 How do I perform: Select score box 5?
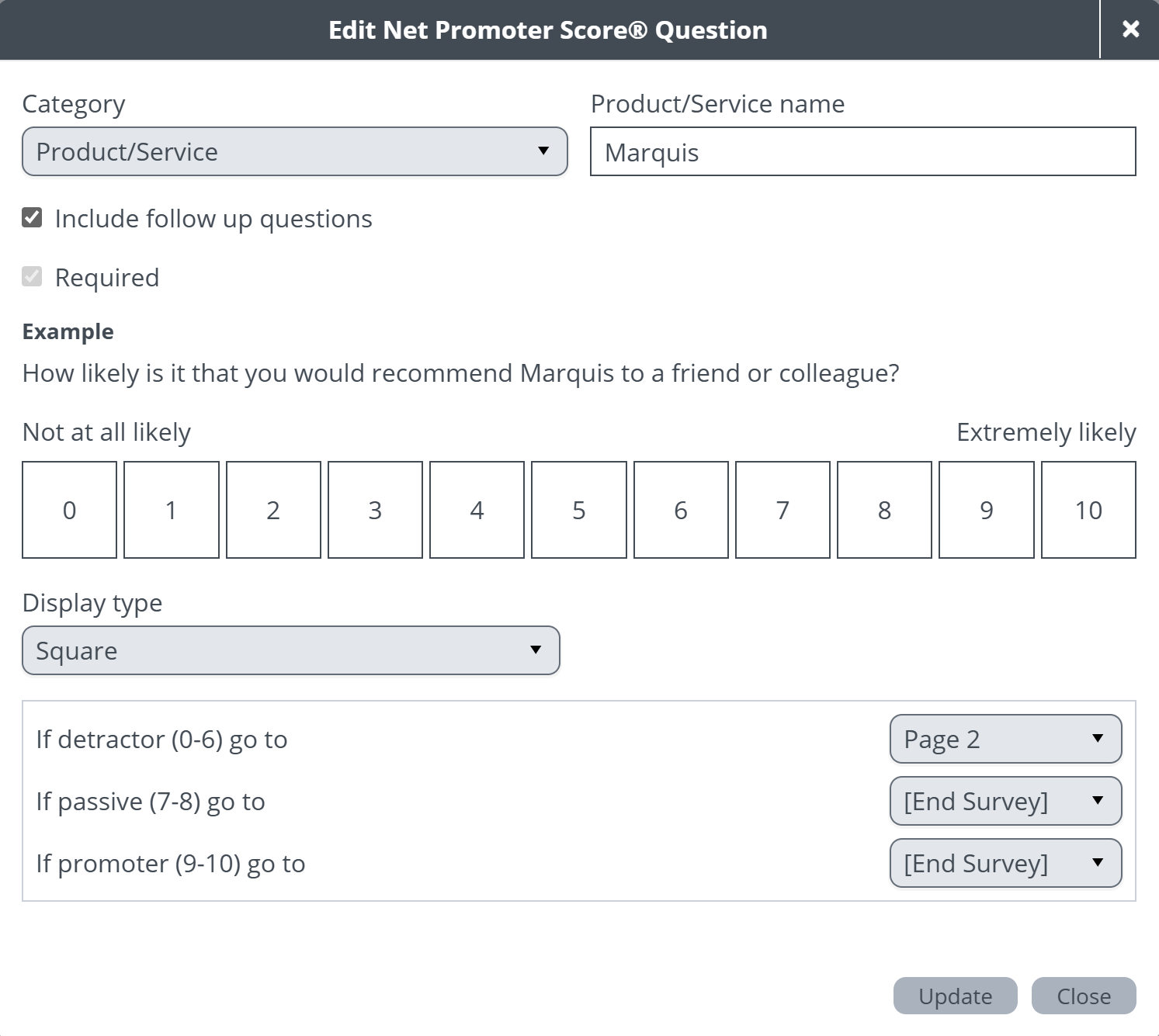point(579,510)
